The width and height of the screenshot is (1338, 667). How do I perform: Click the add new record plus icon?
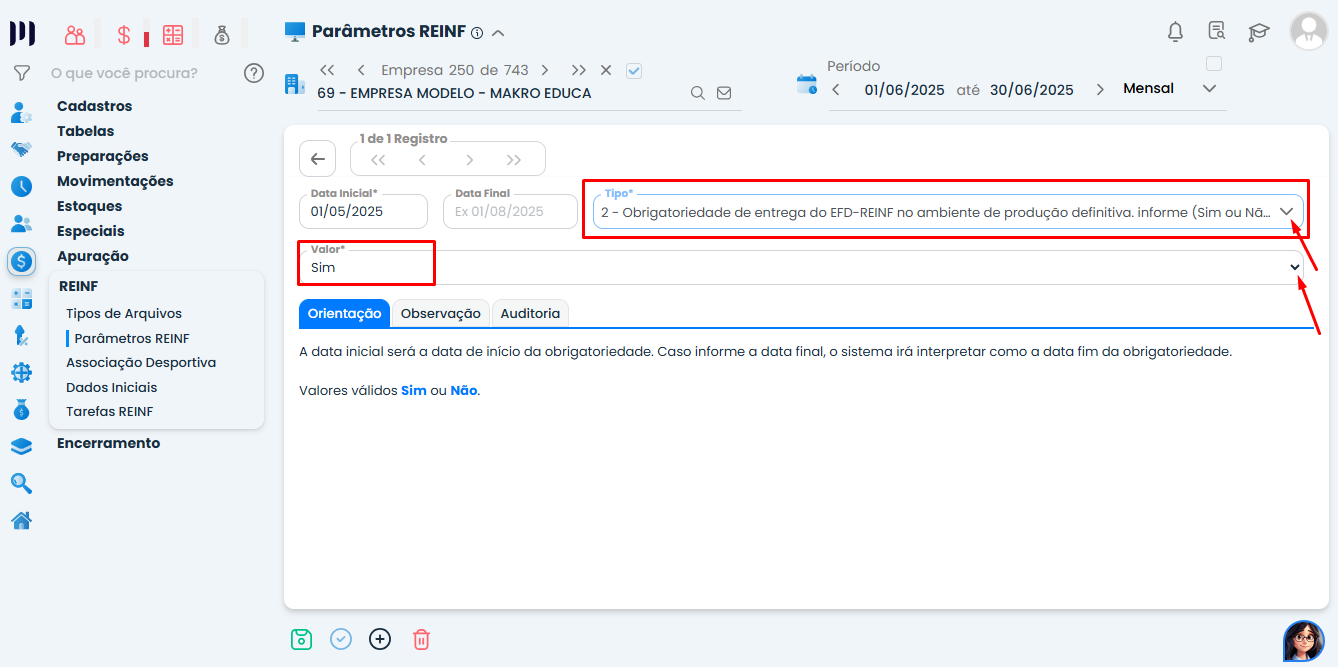[x=380, y=639]
